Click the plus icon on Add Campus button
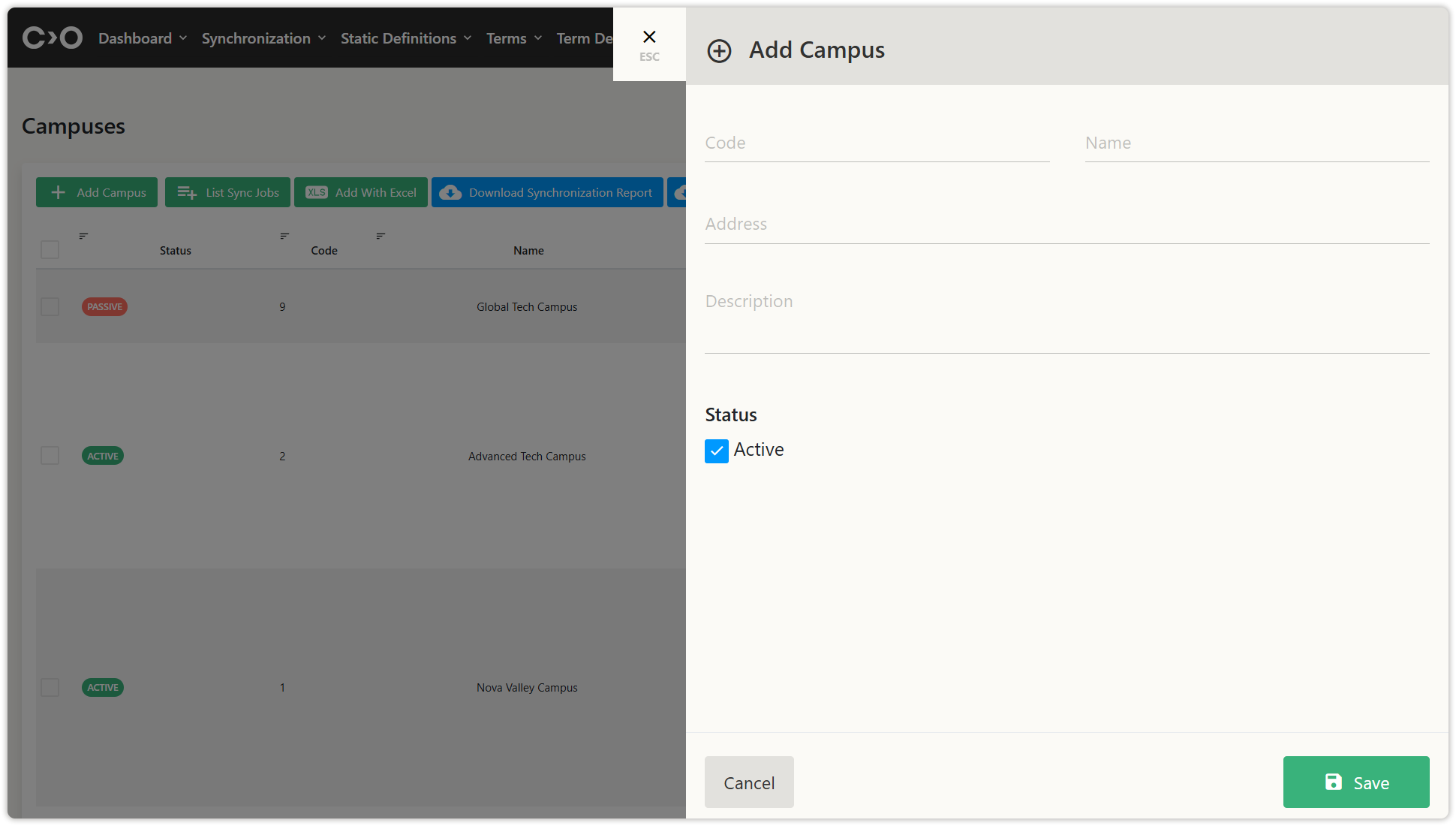 [x=58, y=192]
